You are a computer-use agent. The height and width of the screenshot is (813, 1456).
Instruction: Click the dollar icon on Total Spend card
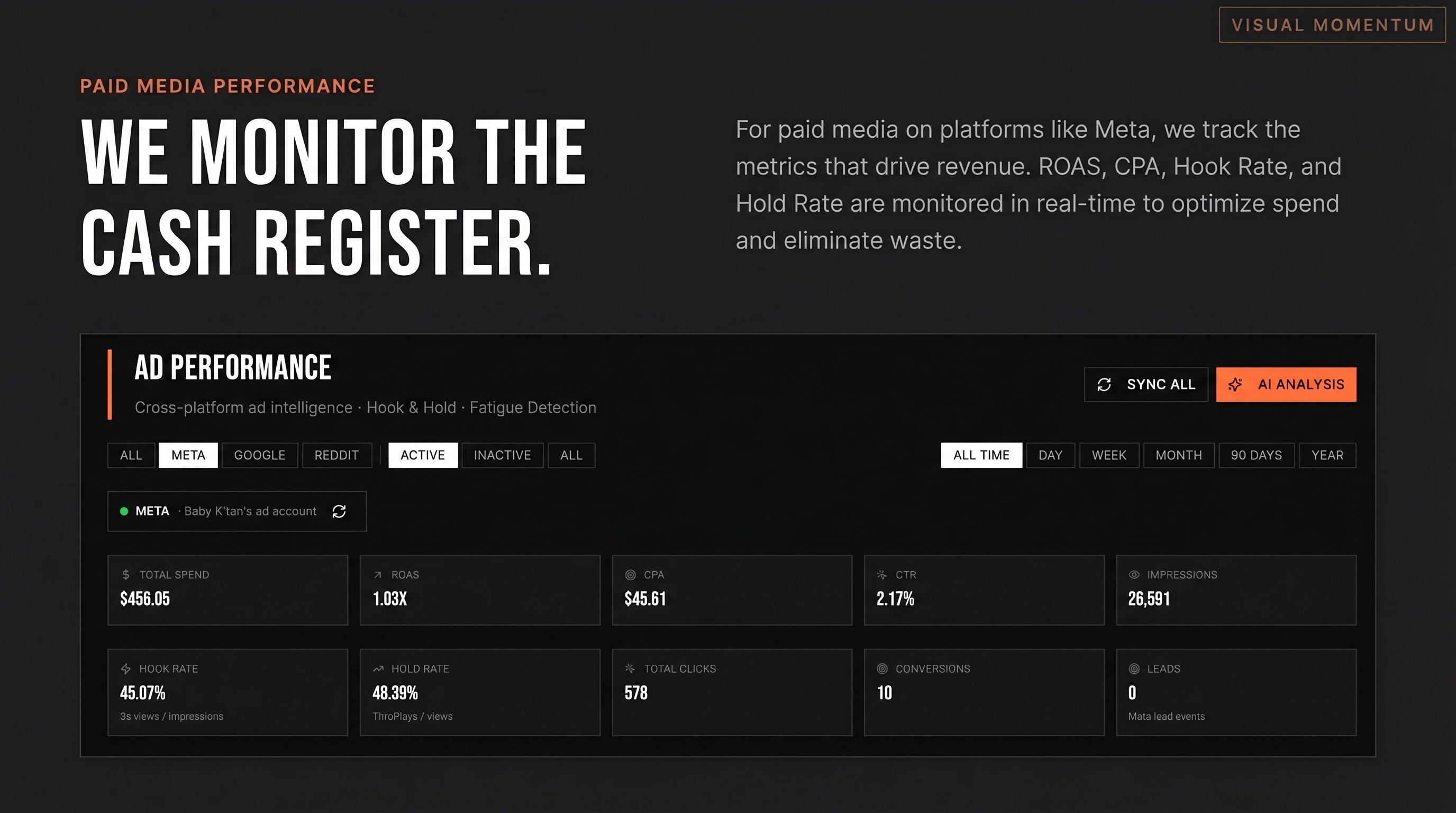tap(125, 574)
